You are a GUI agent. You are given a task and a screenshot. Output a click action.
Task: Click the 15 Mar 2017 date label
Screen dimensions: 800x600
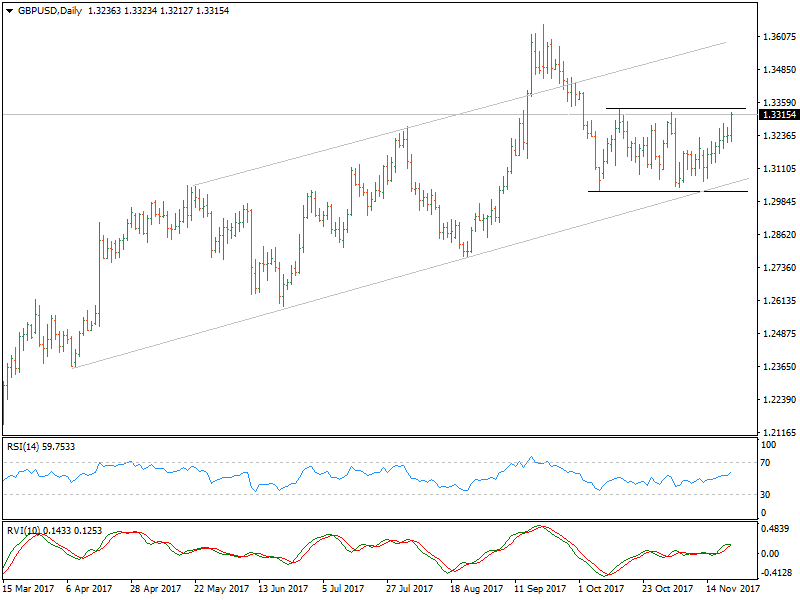pyautogui.click(x=30, y=591)
